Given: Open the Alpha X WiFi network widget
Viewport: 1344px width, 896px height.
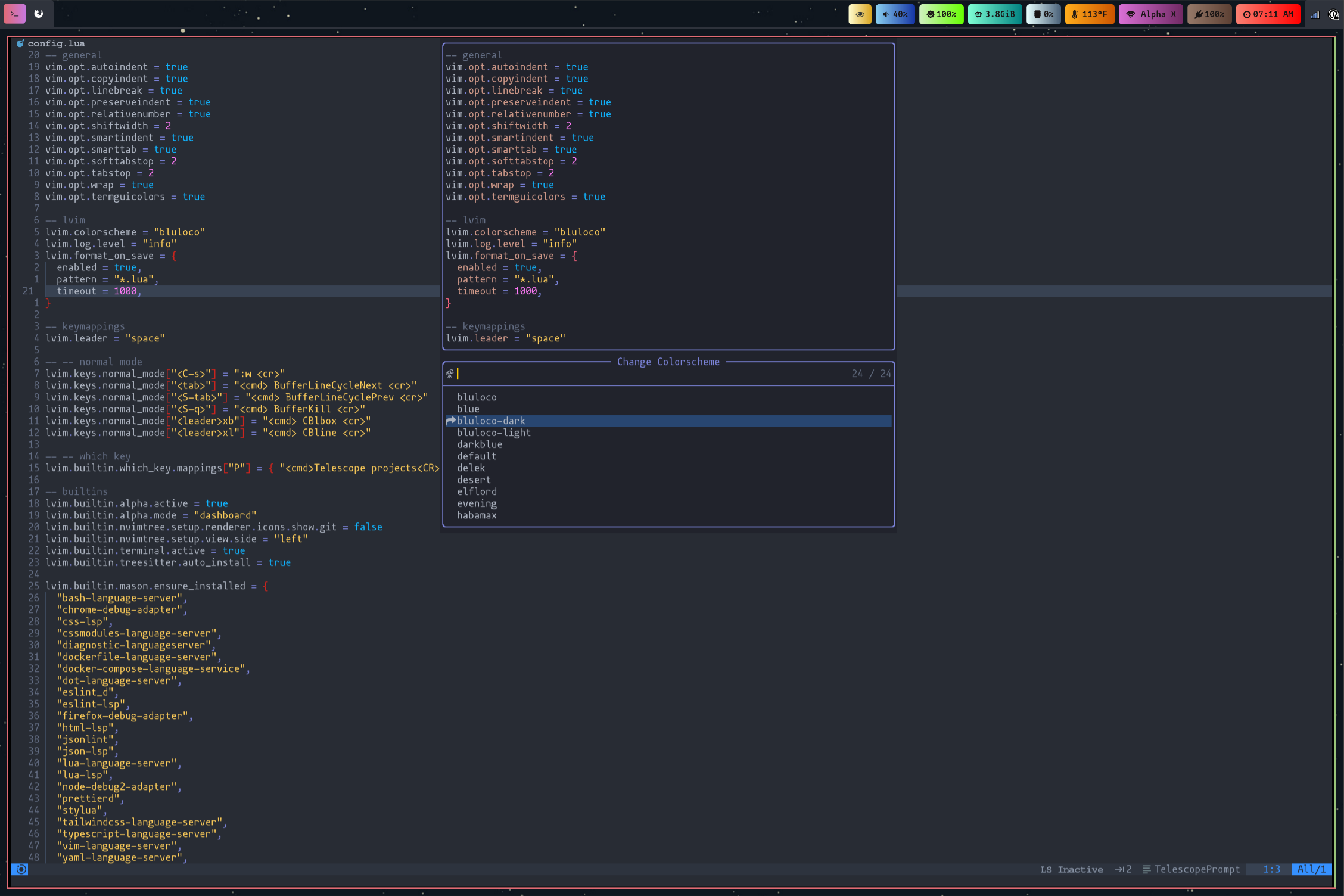Looking at the screenshot, I should [1150, 14].
